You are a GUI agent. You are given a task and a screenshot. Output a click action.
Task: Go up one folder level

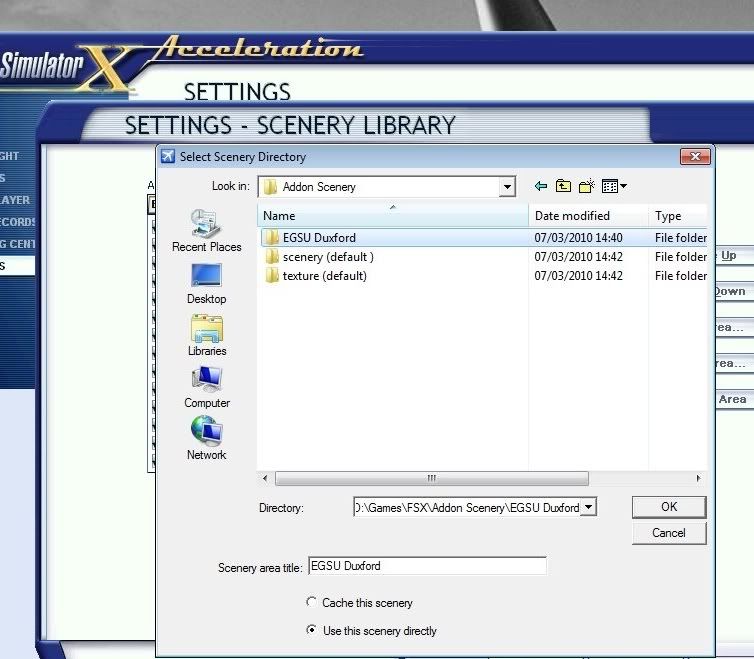click(x=563, y=186)
